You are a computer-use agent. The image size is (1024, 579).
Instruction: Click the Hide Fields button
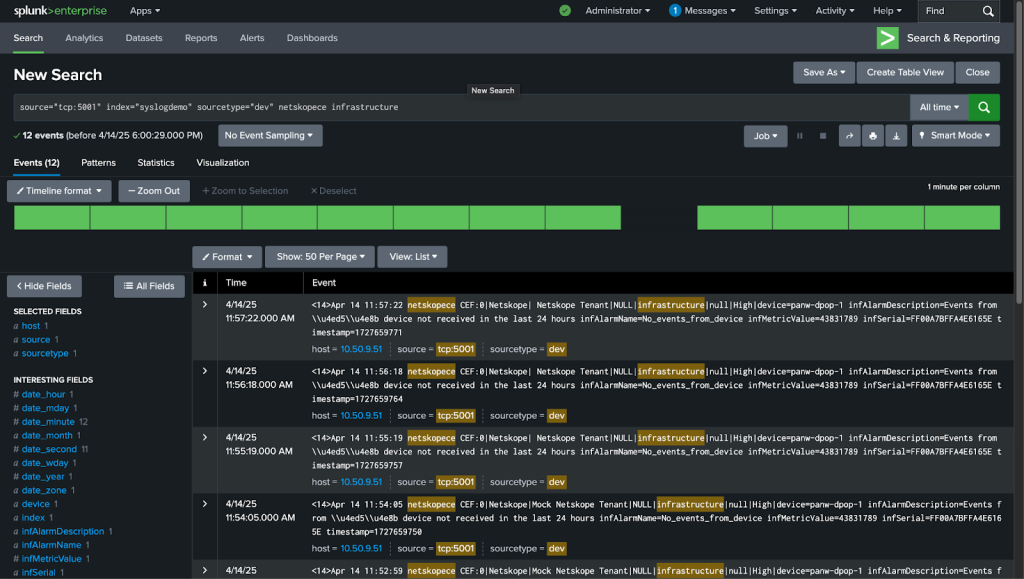(x=44, y=287)
